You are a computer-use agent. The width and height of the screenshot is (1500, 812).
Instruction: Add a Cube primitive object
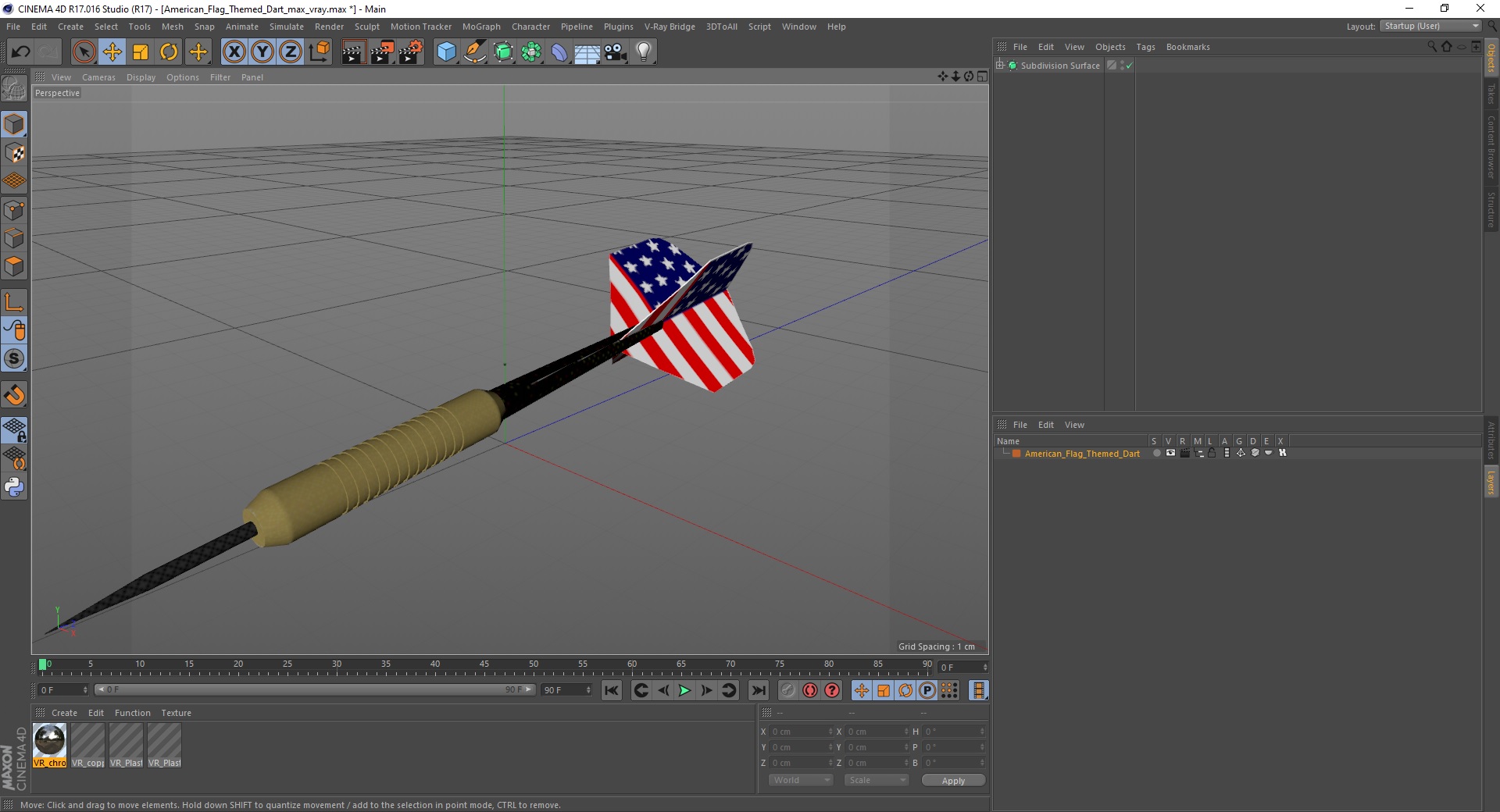(446, 52)
